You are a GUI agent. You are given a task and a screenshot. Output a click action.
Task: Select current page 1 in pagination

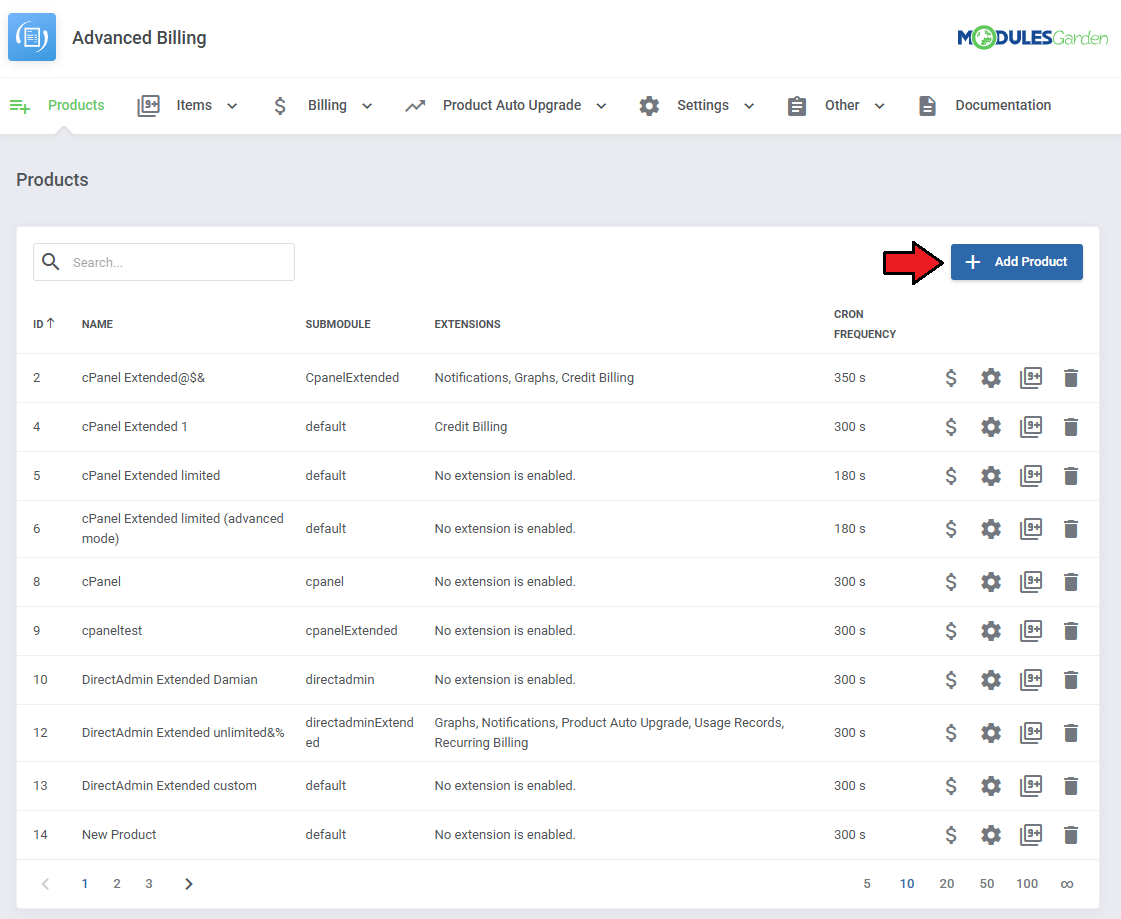[x=84, y=884]
